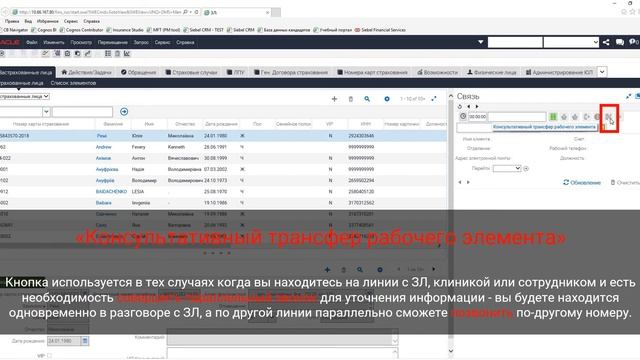Viewport: 640px width, 360px height.
Task: Select birth date cell 25.08.1970
Action: point(216,191)
